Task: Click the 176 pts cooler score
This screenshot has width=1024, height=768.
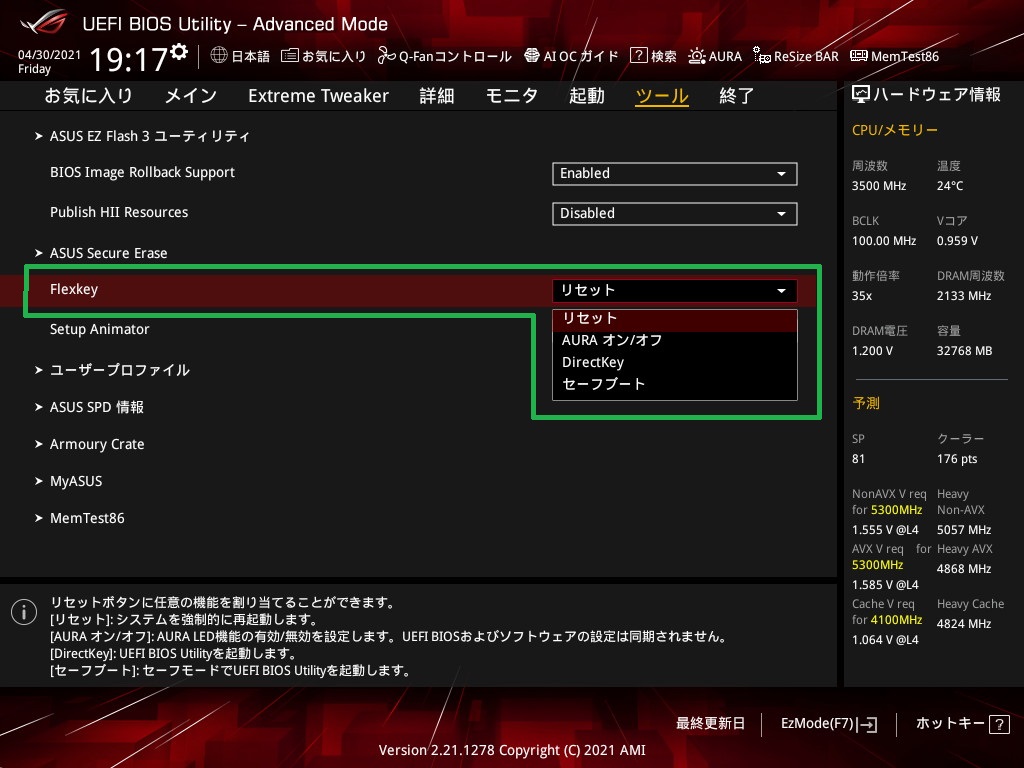Action: (957, 459)
